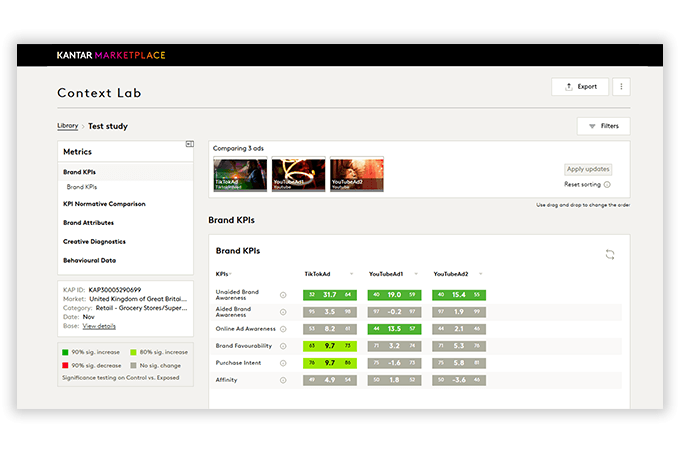Click YouTubeAd2 Brand Favourability 5.3 cell
Viewport: 680px width, 453px height.
pyautogui.click(x=459, y=346)
